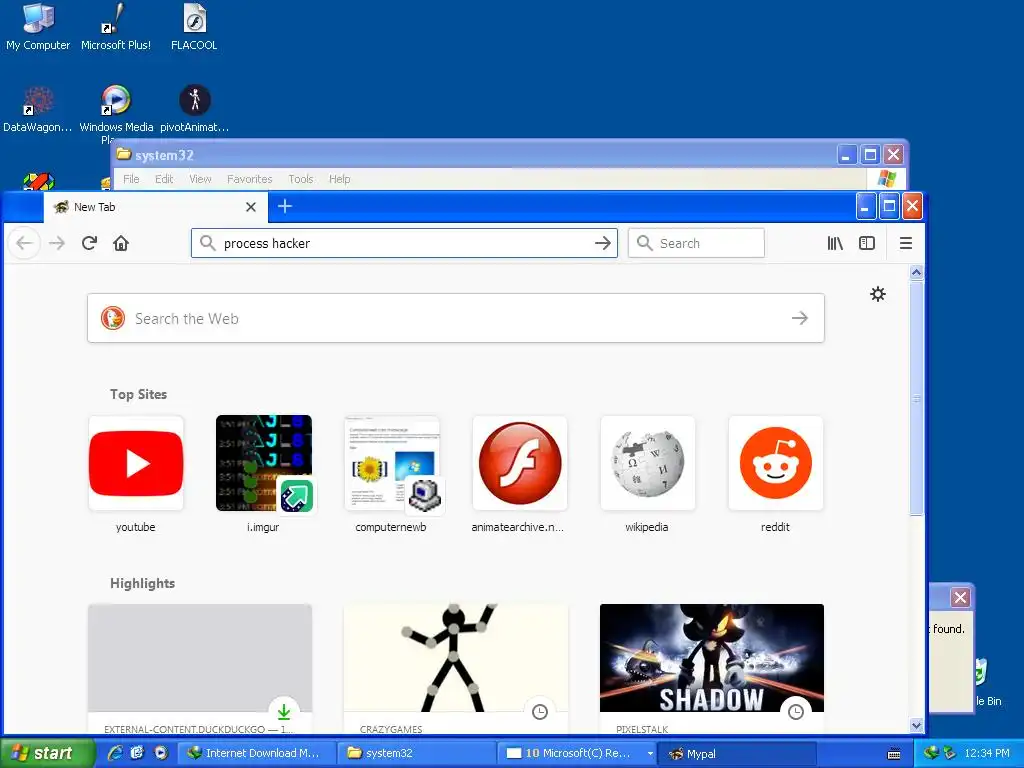The image size is (1024, 768).
Task: Open new tab settings gear icon
Action: coord(878,294)
